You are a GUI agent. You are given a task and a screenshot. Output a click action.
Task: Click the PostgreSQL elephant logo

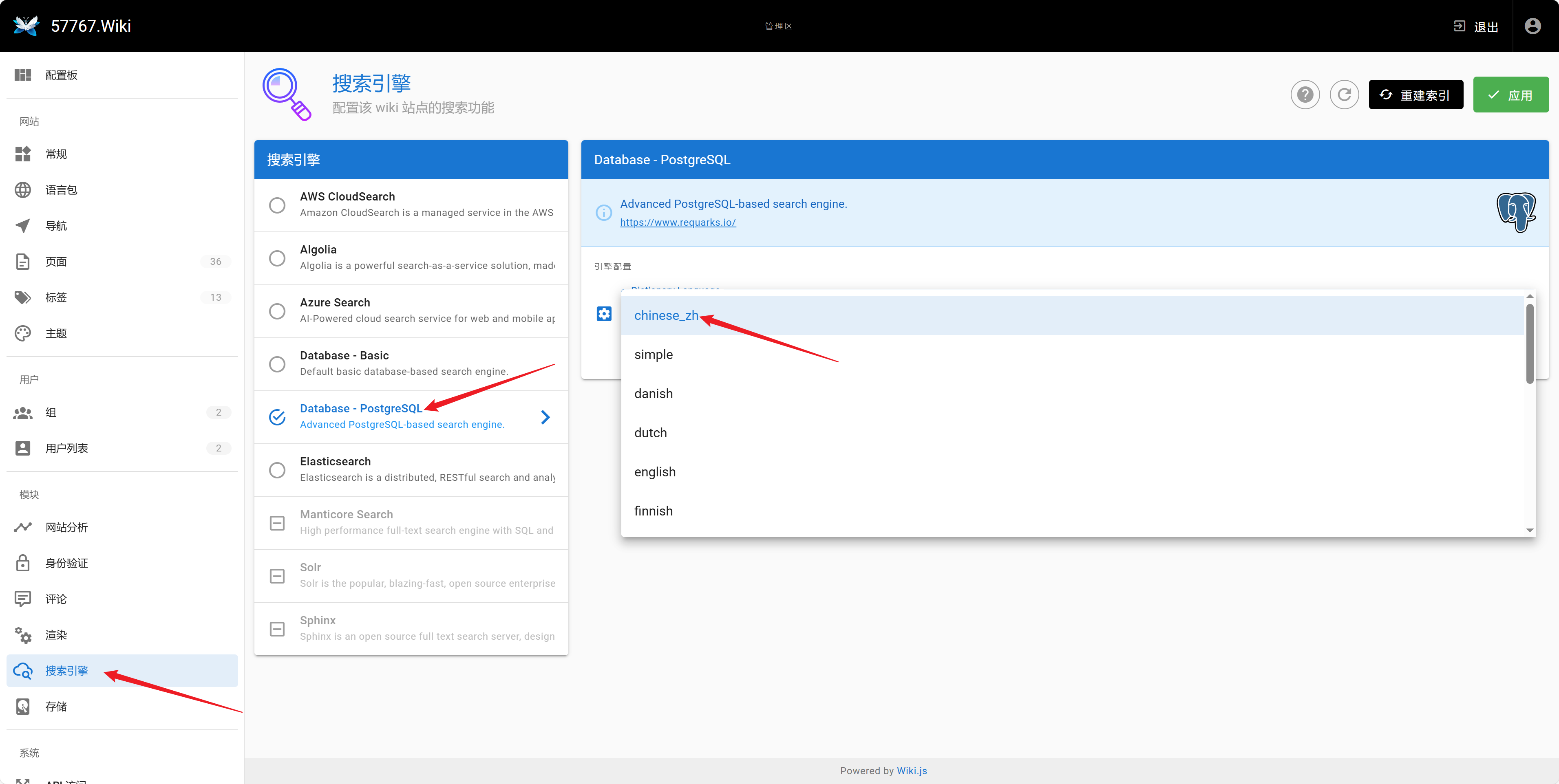(1516, 212)
